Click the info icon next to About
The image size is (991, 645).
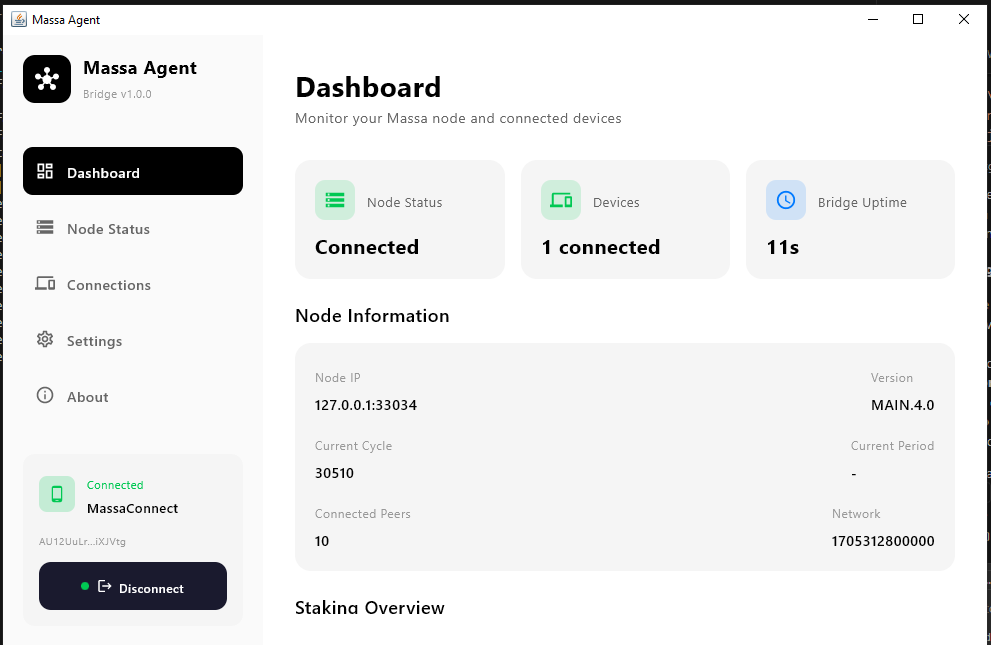click(45, 396)
